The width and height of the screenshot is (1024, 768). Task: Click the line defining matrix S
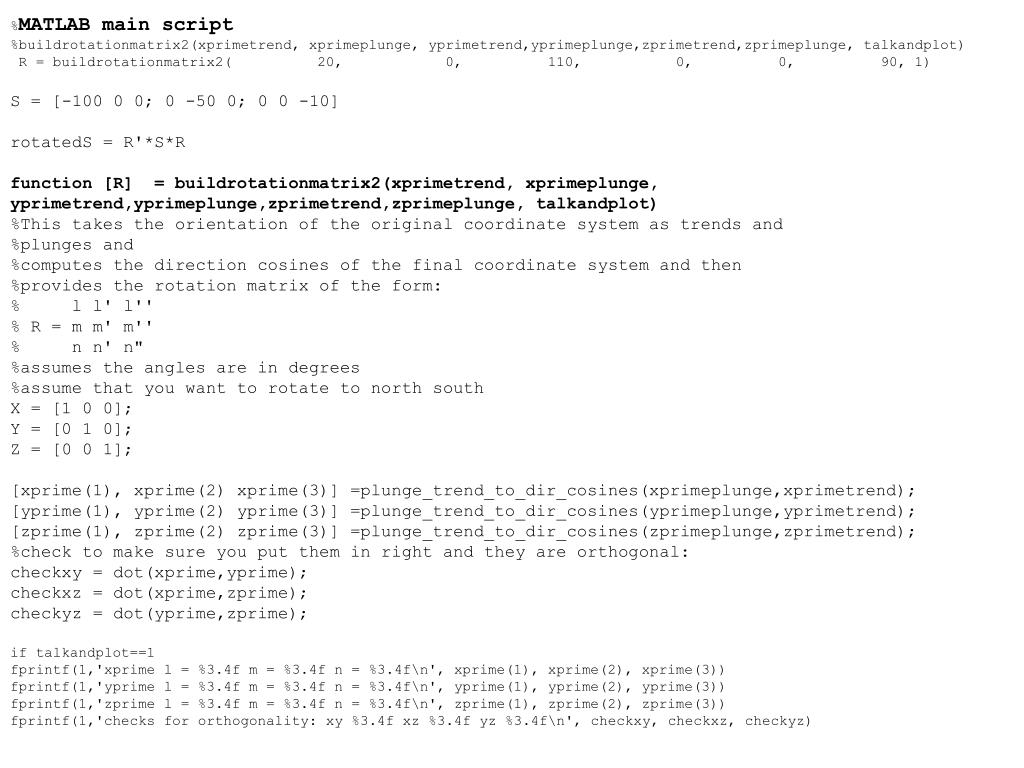tap(174, 101)
